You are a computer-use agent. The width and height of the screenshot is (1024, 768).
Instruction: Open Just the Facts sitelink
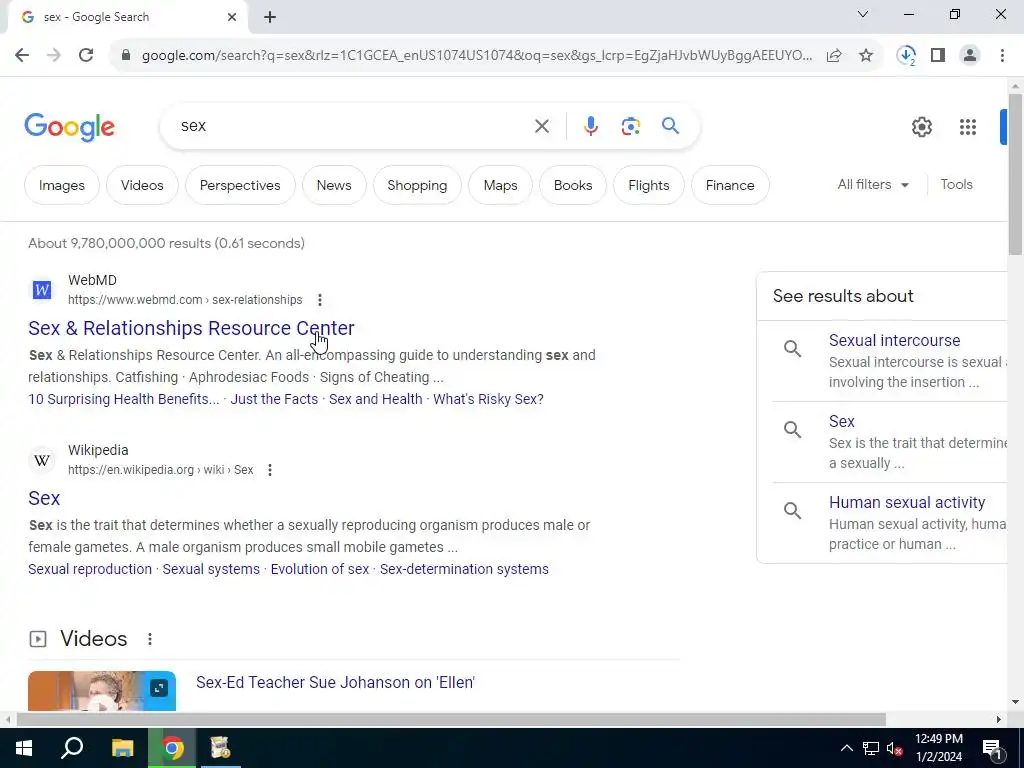[274, 399]
